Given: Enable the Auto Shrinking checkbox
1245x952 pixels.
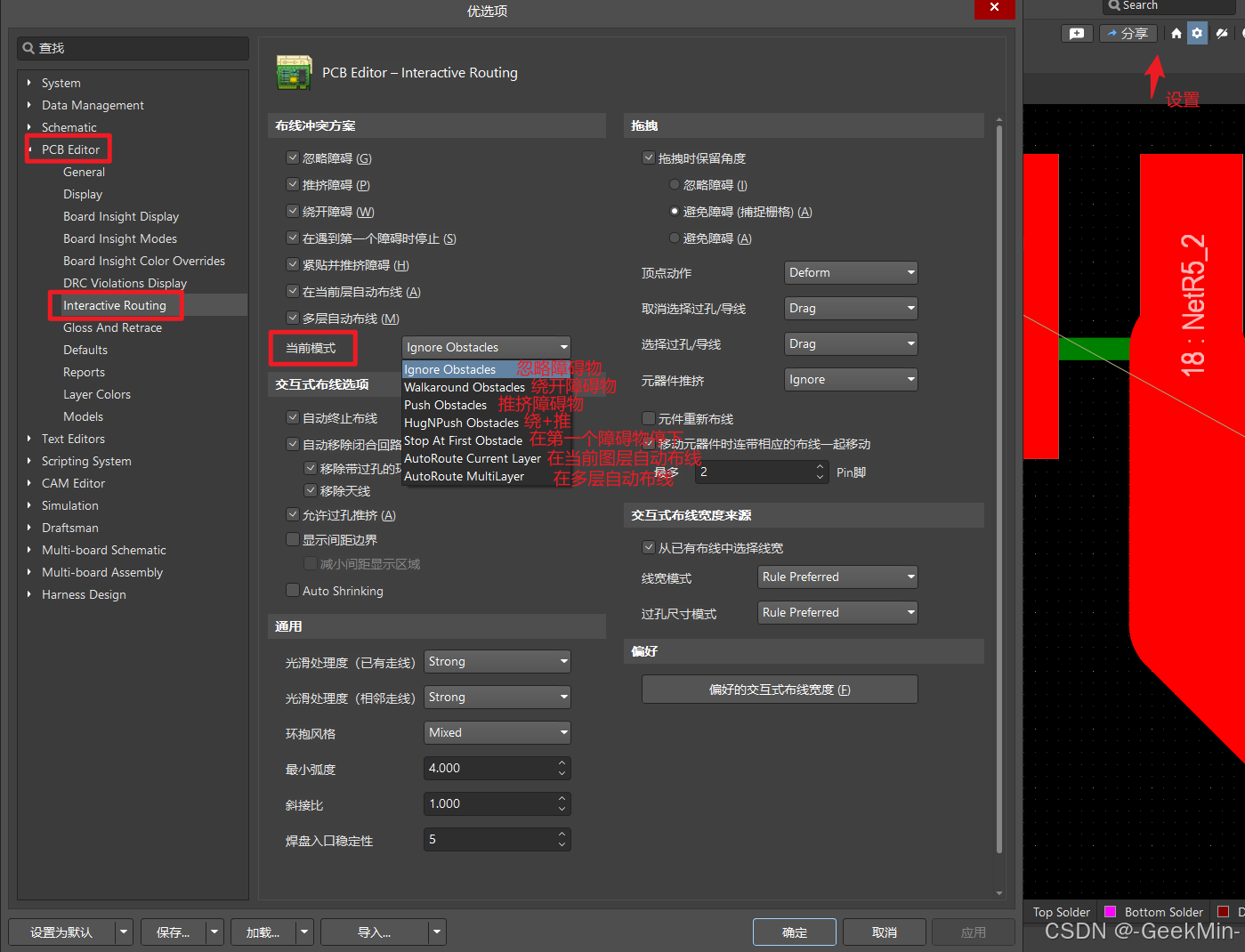Looking at the screenshot, I should pyautogui.click(x=292, y=590).
